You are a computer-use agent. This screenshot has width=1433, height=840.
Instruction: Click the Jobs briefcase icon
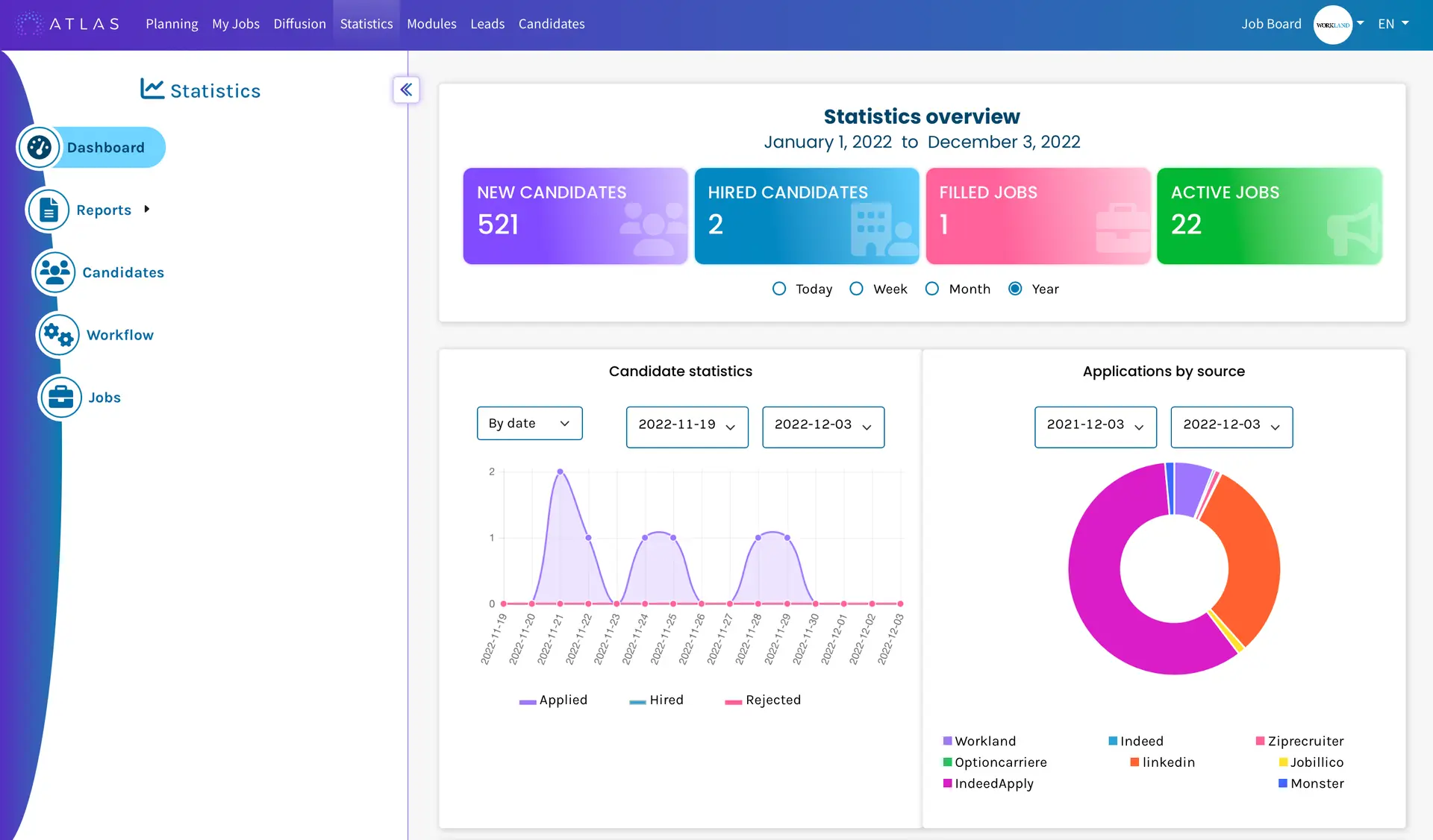click(60, 397)
